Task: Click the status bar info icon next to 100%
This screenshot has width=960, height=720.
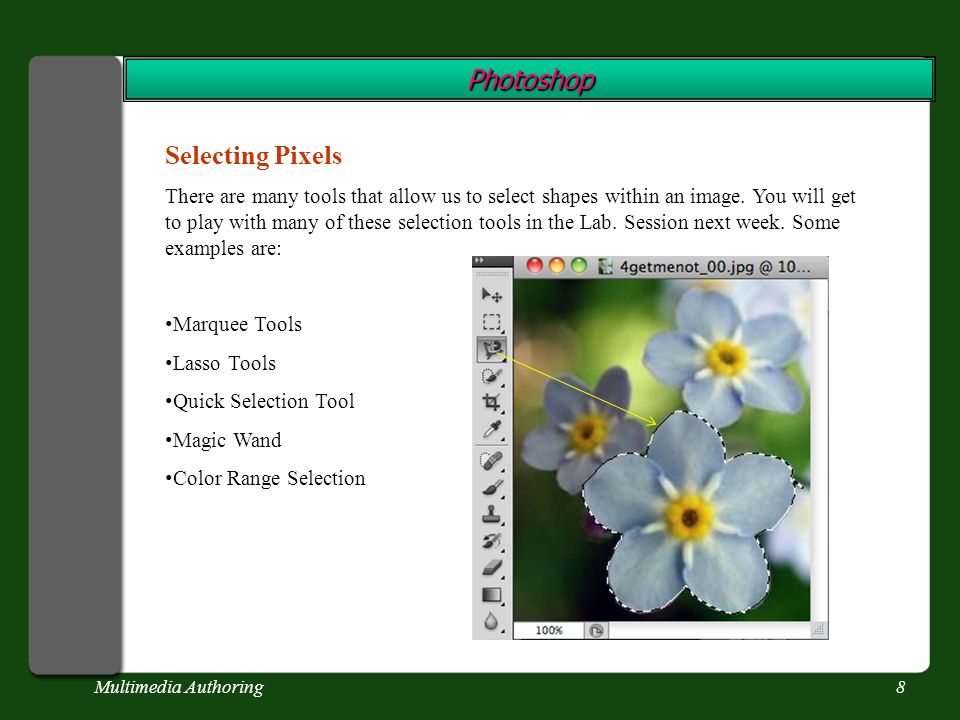Action: pos(596,630)
